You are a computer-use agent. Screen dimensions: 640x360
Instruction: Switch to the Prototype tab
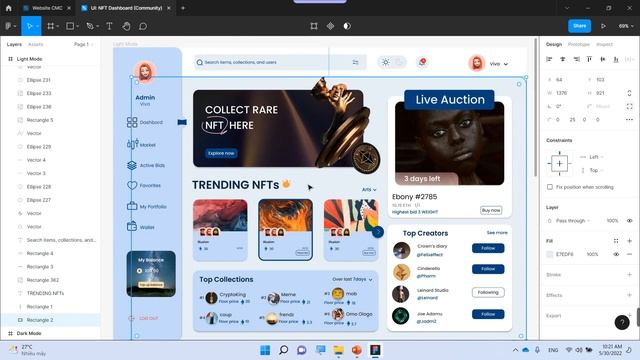[579, 44]
